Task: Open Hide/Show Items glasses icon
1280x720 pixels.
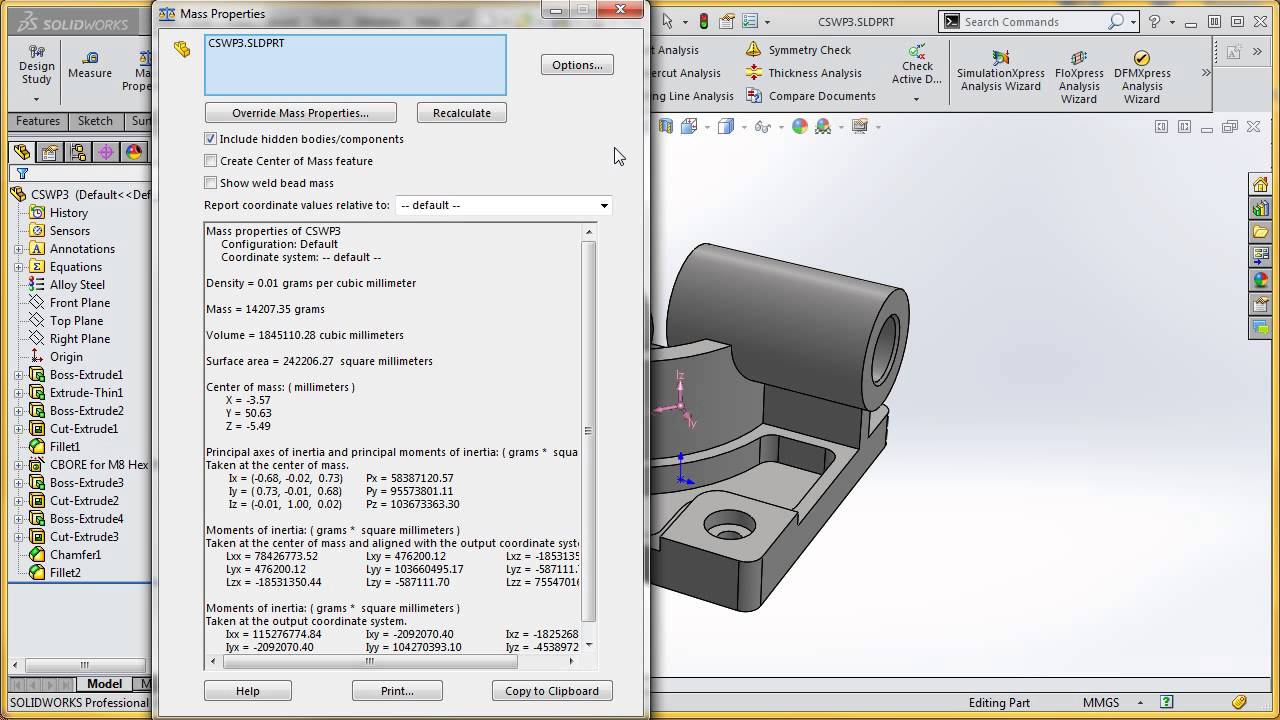Action: 763,126
